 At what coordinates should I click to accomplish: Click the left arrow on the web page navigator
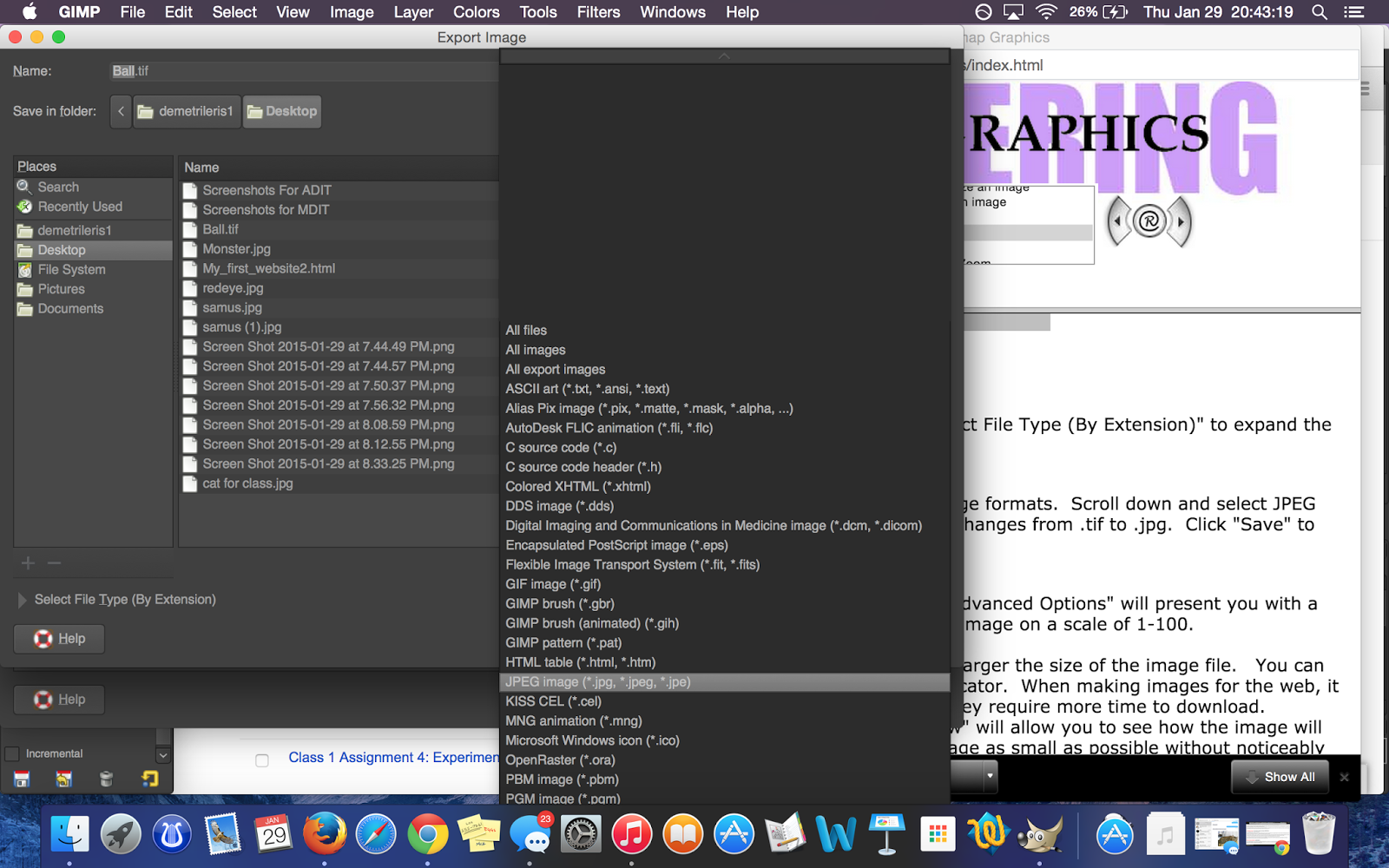point(1117,221)
